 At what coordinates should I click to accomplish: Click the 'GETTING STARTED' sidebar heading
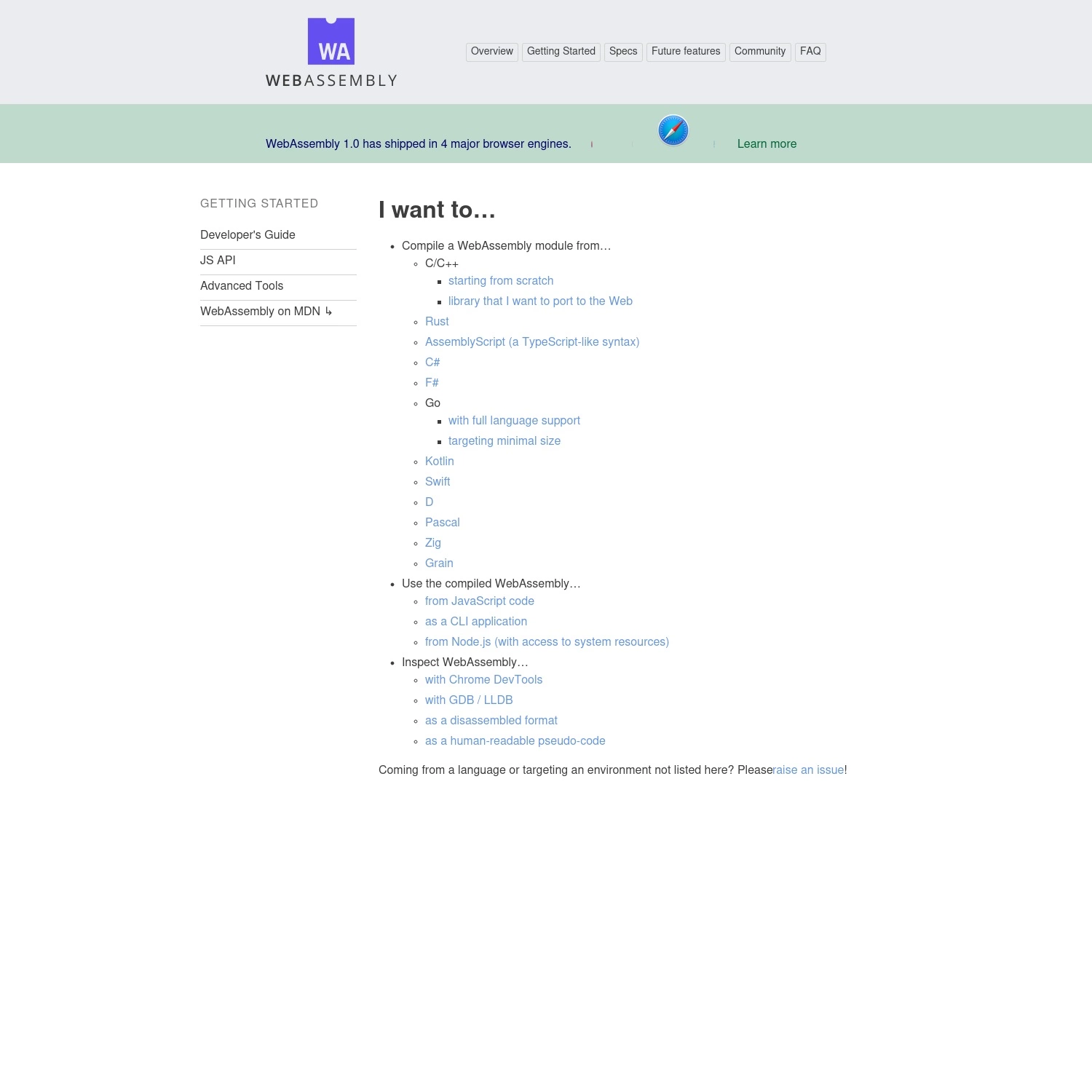(259, 204)
